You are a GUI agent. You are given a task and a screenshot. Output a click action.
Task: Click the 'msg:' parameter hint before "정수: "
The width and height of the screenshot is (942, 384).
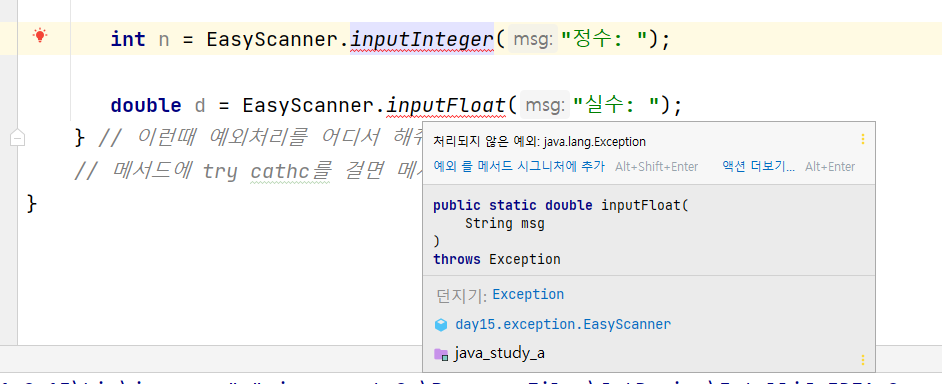(533, 40)
